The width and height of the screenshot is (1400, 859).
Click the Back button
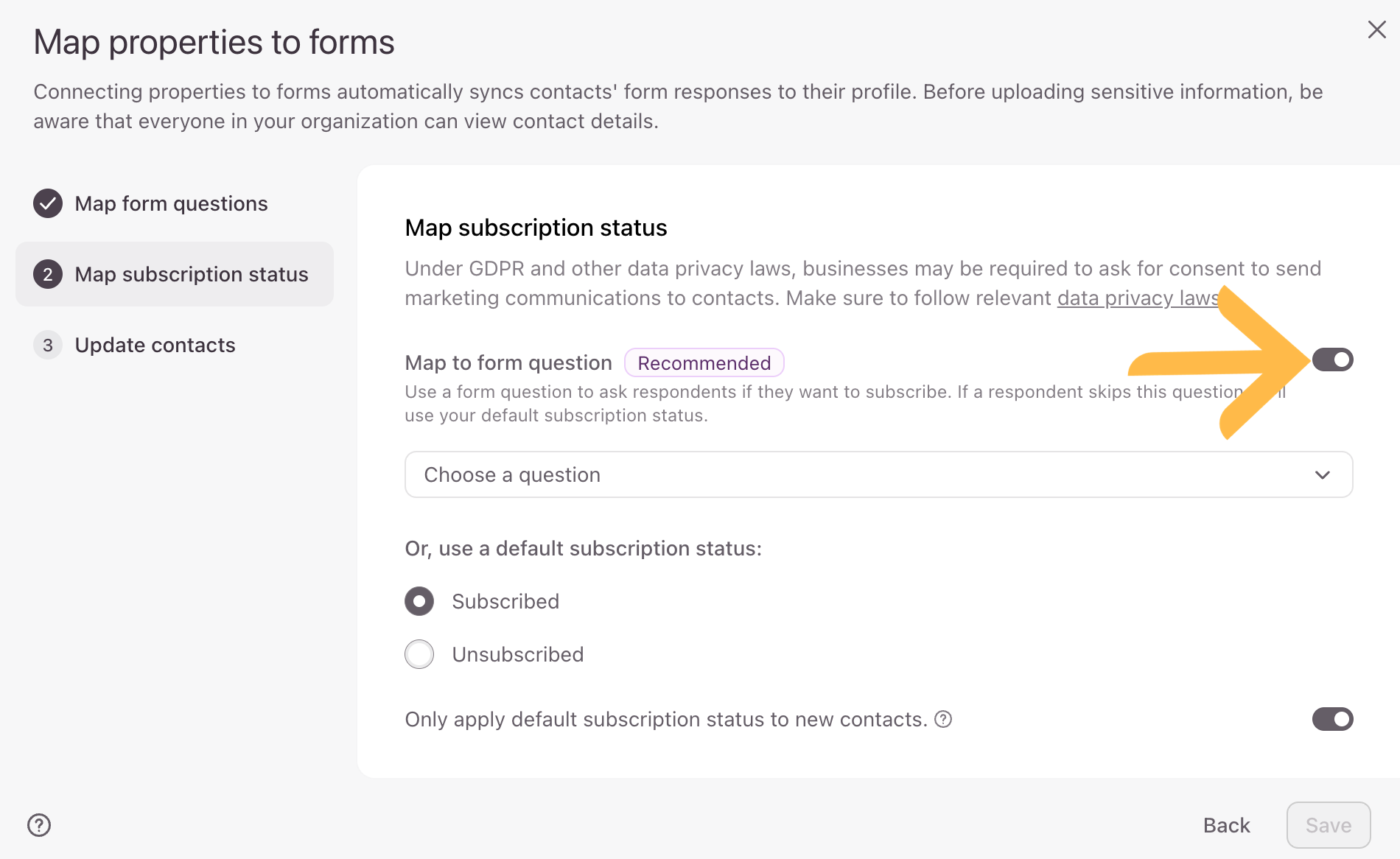[1226, 825]
